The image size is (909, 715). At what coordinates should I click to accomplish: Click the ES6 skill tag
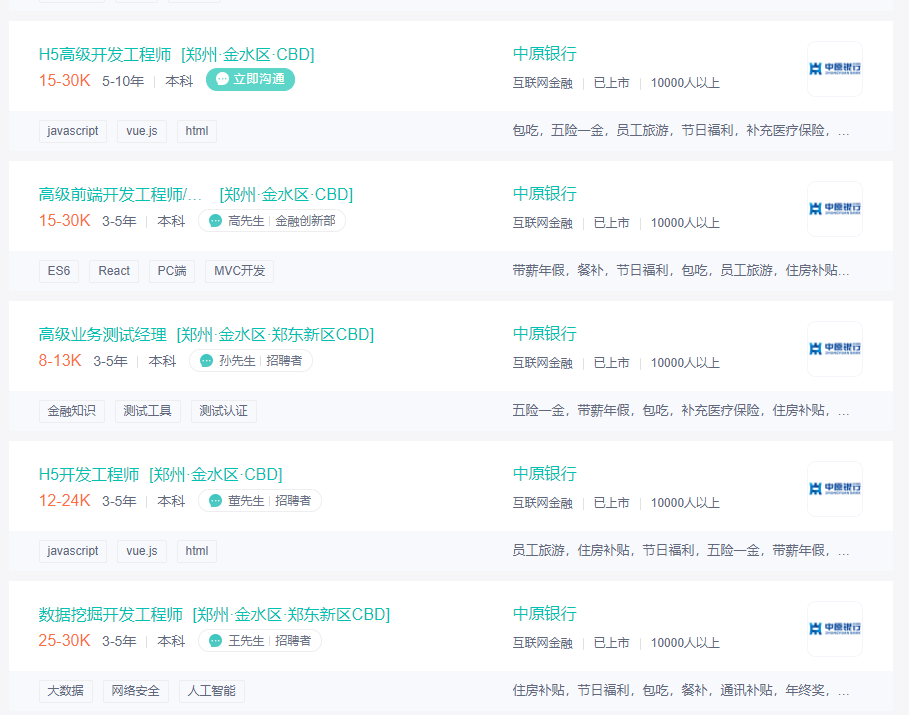tap(59, 271)
